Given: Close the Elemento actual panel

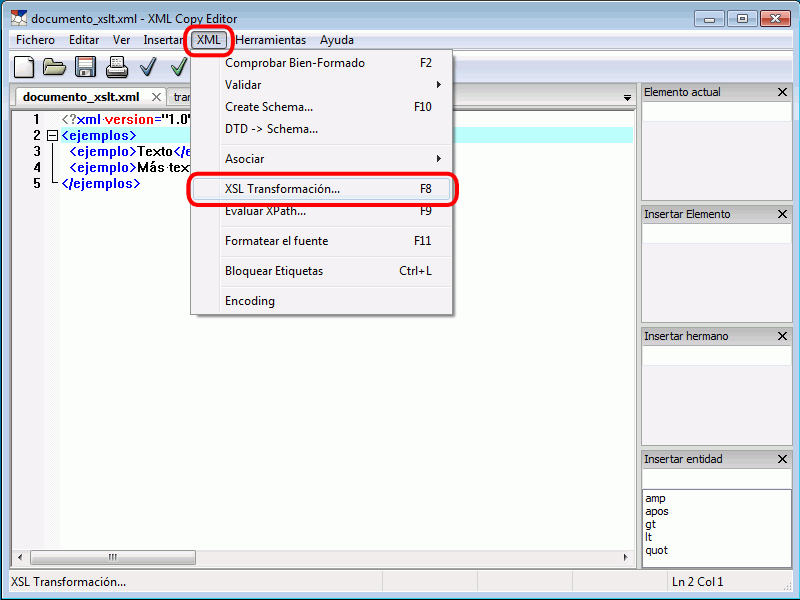Looking at the screenshot, I should click(782, 92).
